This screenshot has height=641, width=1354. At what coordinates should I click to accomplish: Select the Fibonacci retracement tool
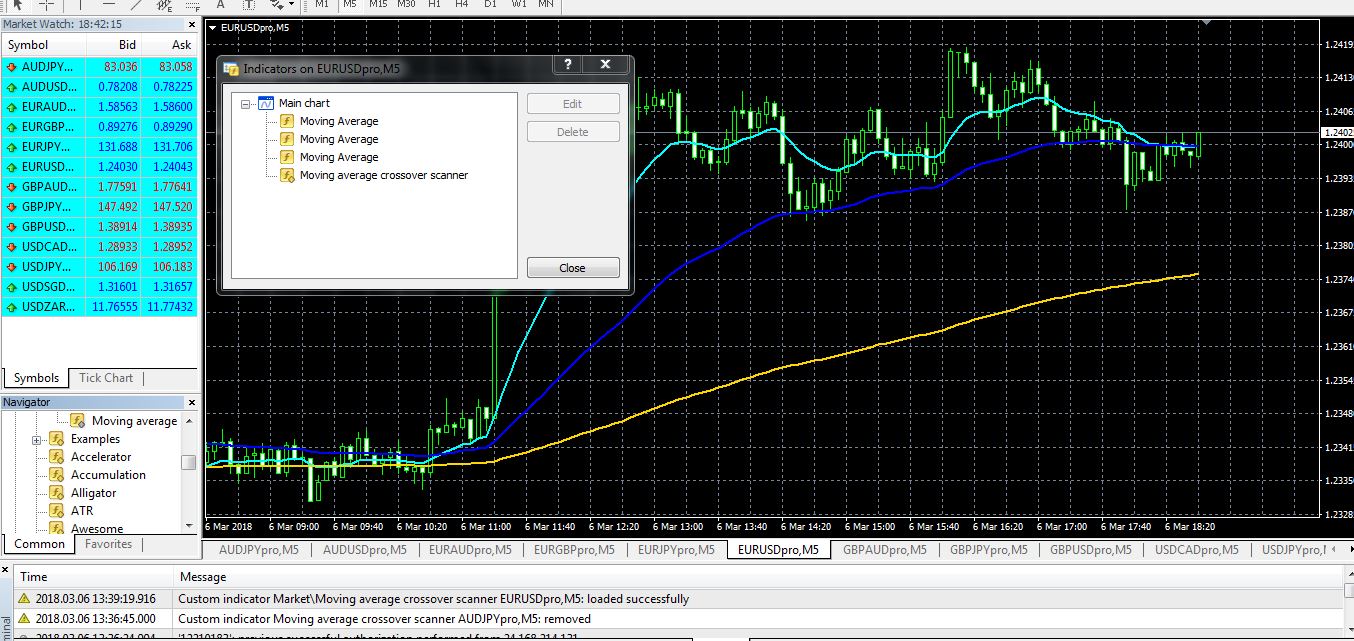pyautogui.click(x=192, y=4)
